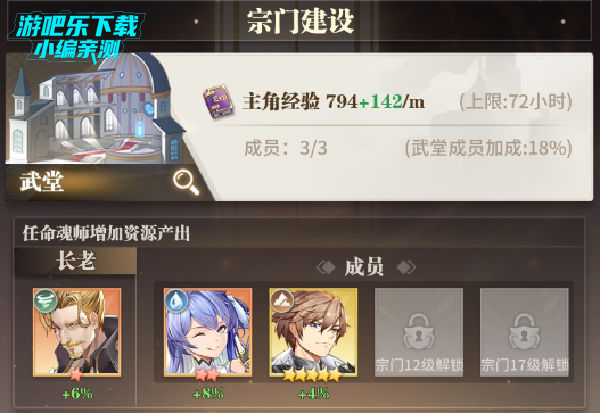Image resolution: width=600 pixels, height=413 pixels.
Task: Select the 成员 section header
Action: (x=364, y=267)
